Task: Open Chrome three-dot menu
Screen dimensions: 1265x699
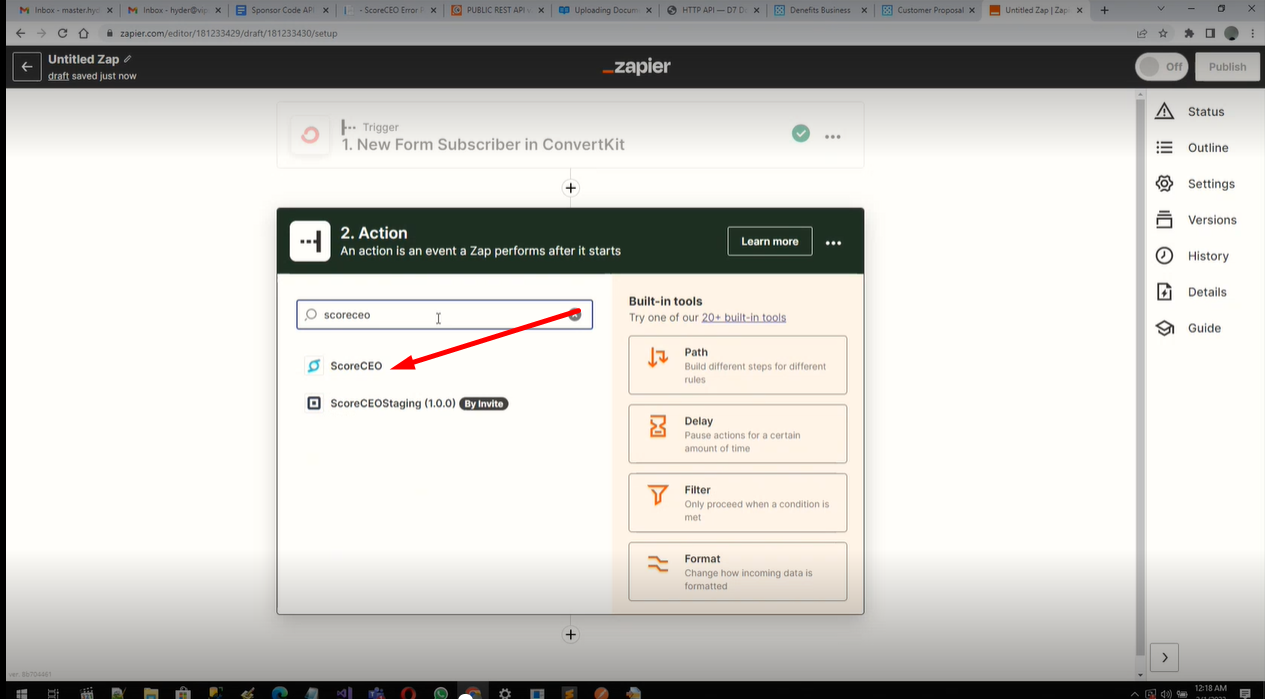Action: pos(1251,33)
